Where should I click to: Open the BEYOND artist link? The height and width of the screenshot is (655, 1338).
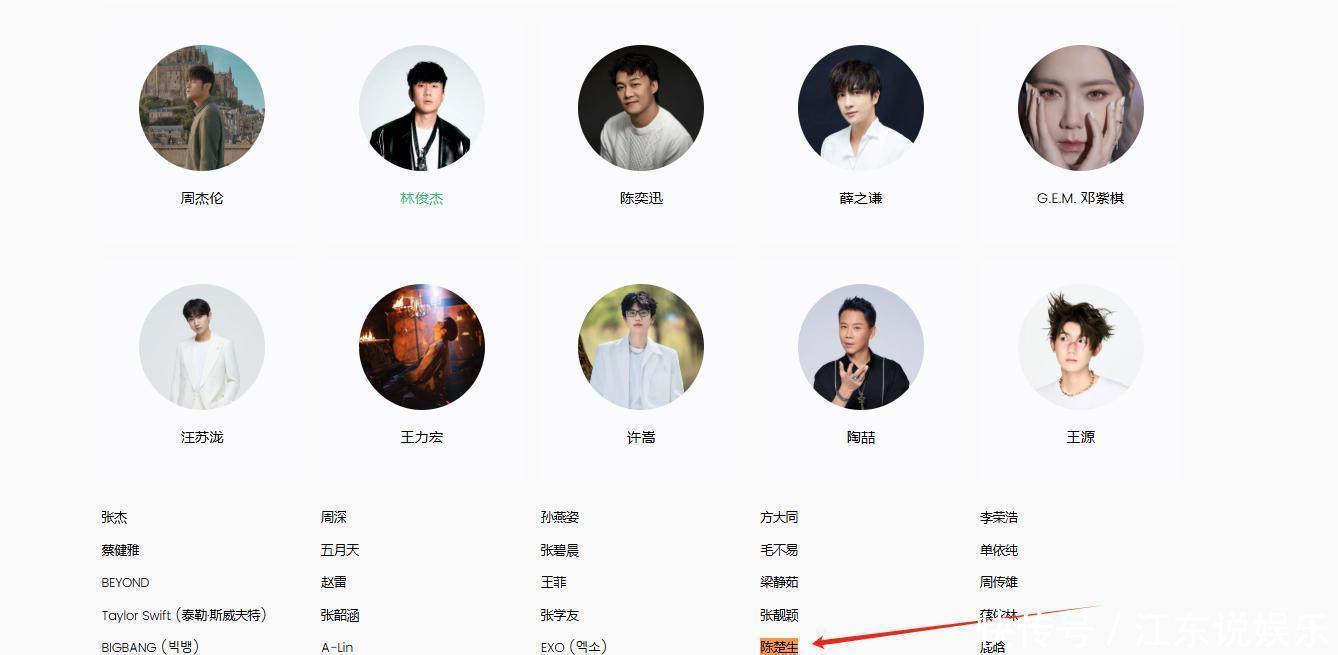[125, 582]
